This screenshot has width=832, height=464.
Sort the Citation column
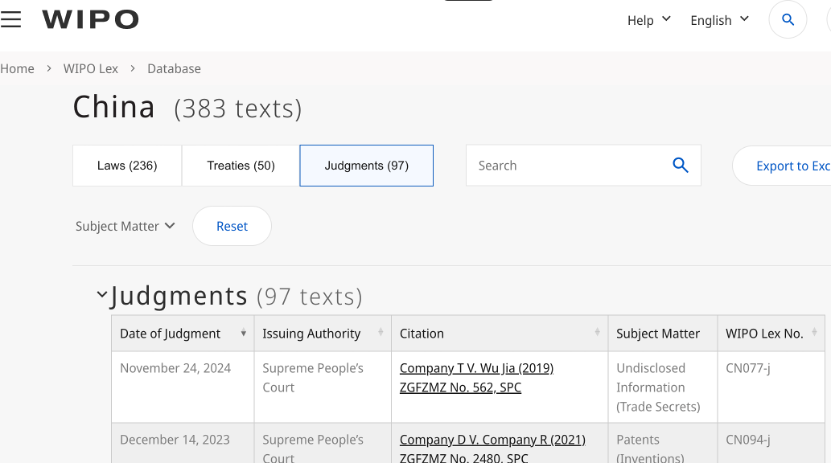pos(598,333)
